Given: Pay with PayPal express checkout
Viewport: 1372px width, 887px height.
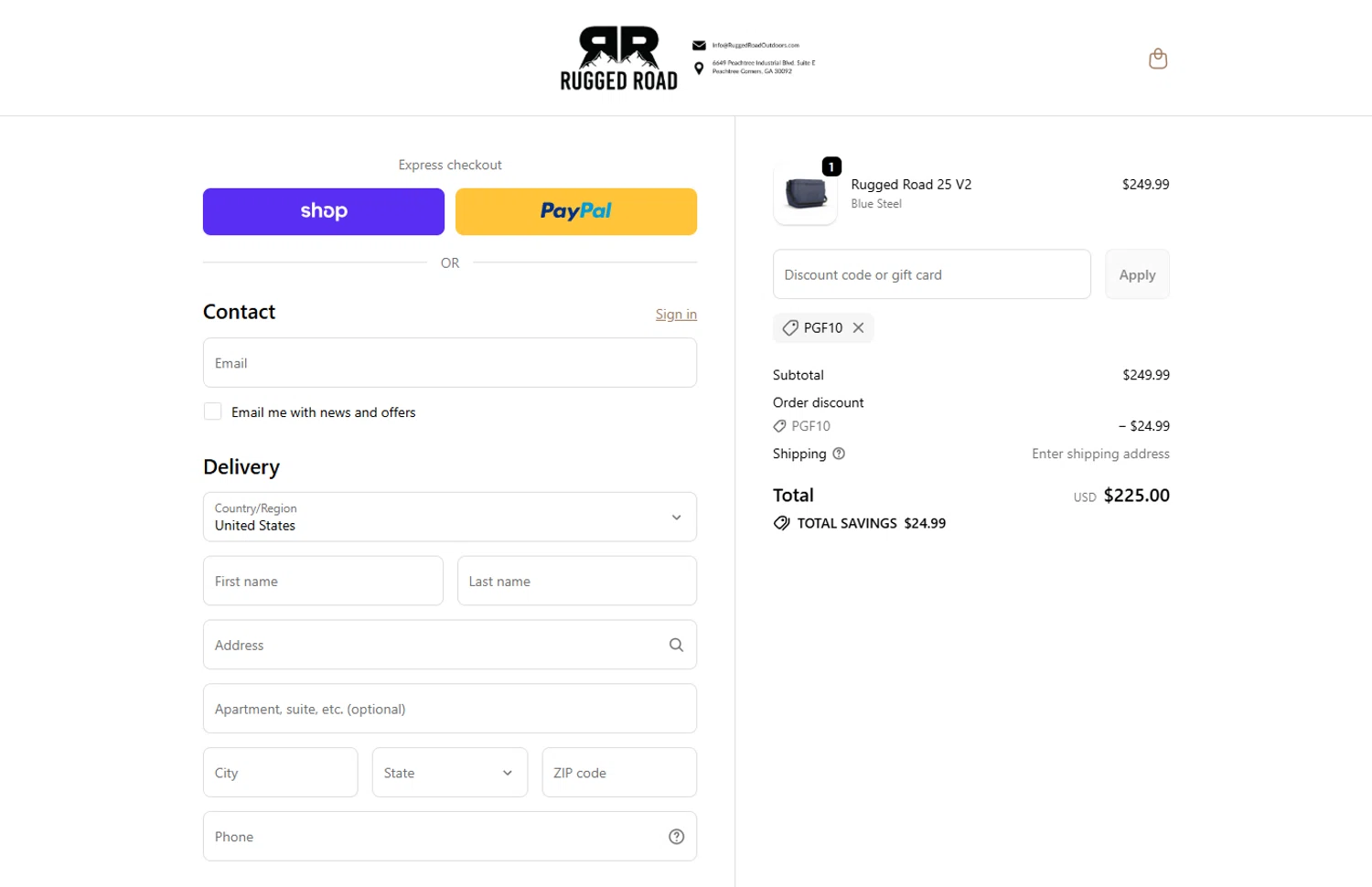Looking at the screenshot, I should (x=576, y=211).
